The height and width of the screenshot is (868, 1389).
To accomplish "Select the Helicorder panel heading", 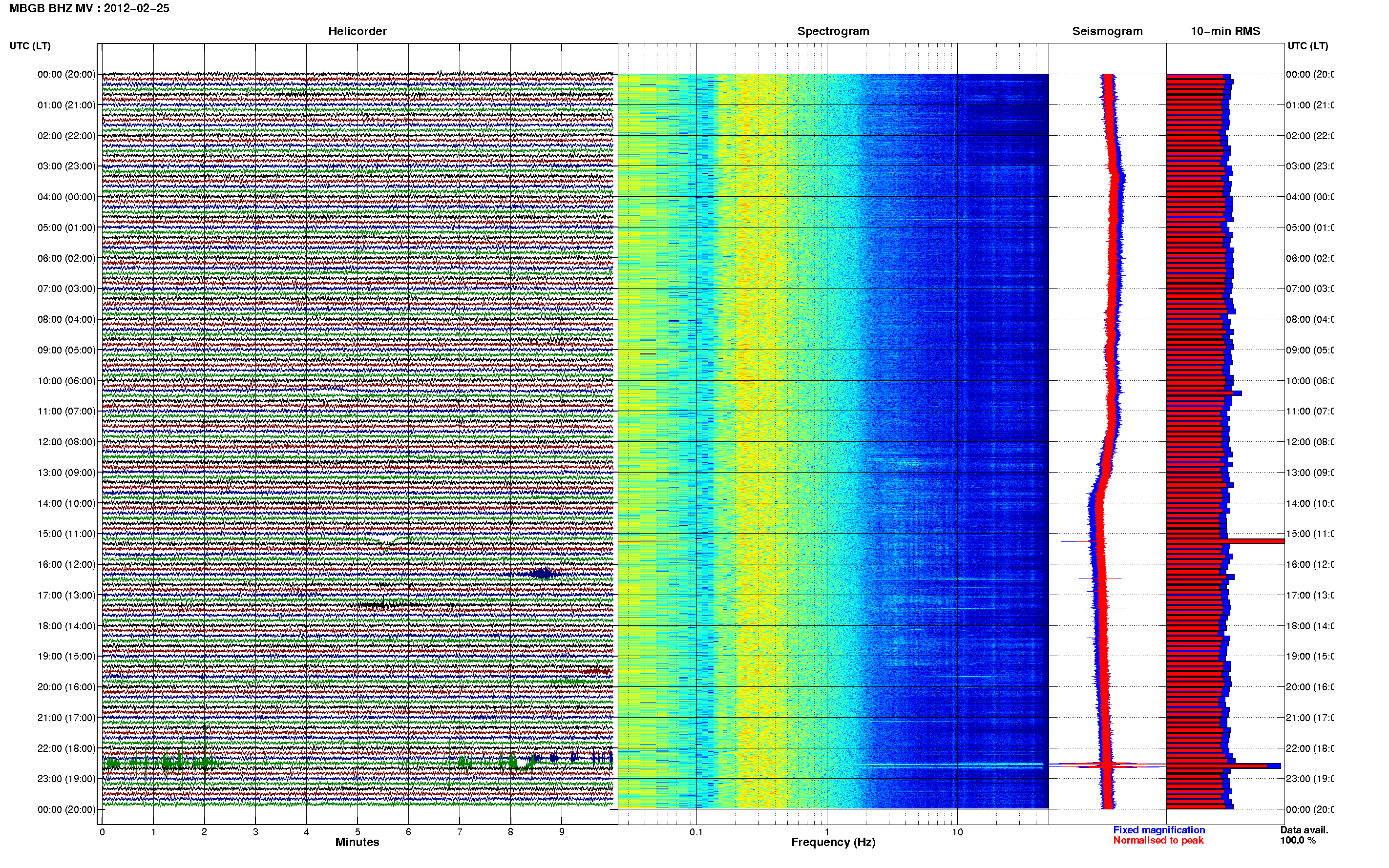I will pyautogui.click(x=357, y=31).
